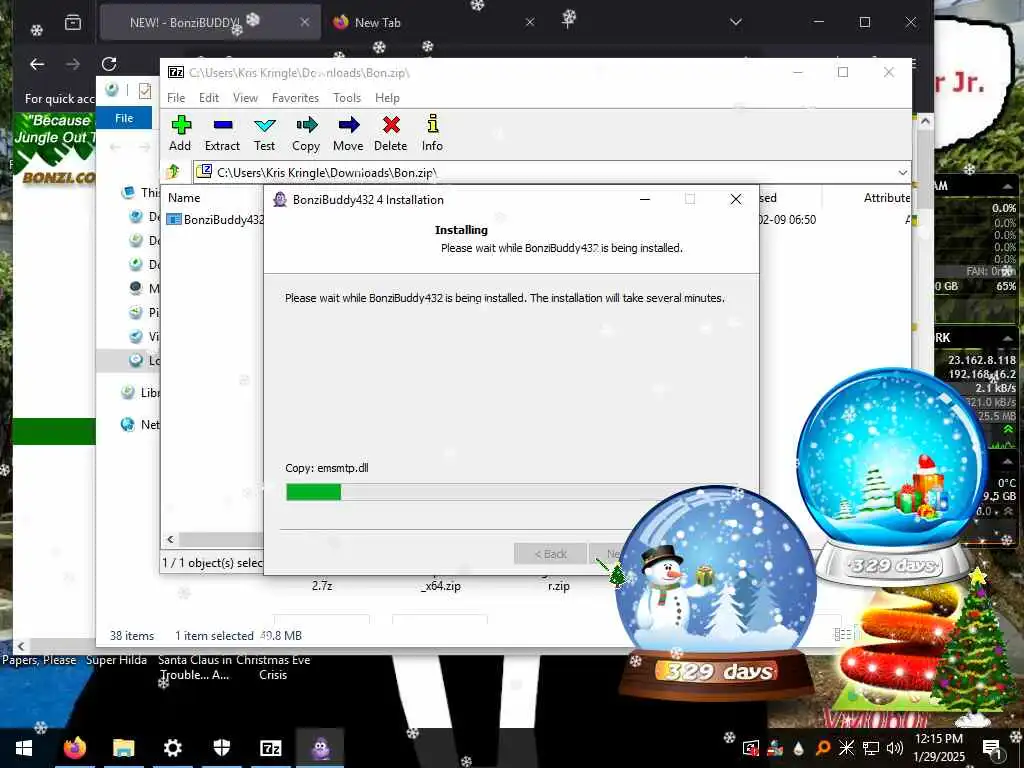This screenshot has height=768, width=1024.
Task: Open the notification center icon
Action: (992, 748)
